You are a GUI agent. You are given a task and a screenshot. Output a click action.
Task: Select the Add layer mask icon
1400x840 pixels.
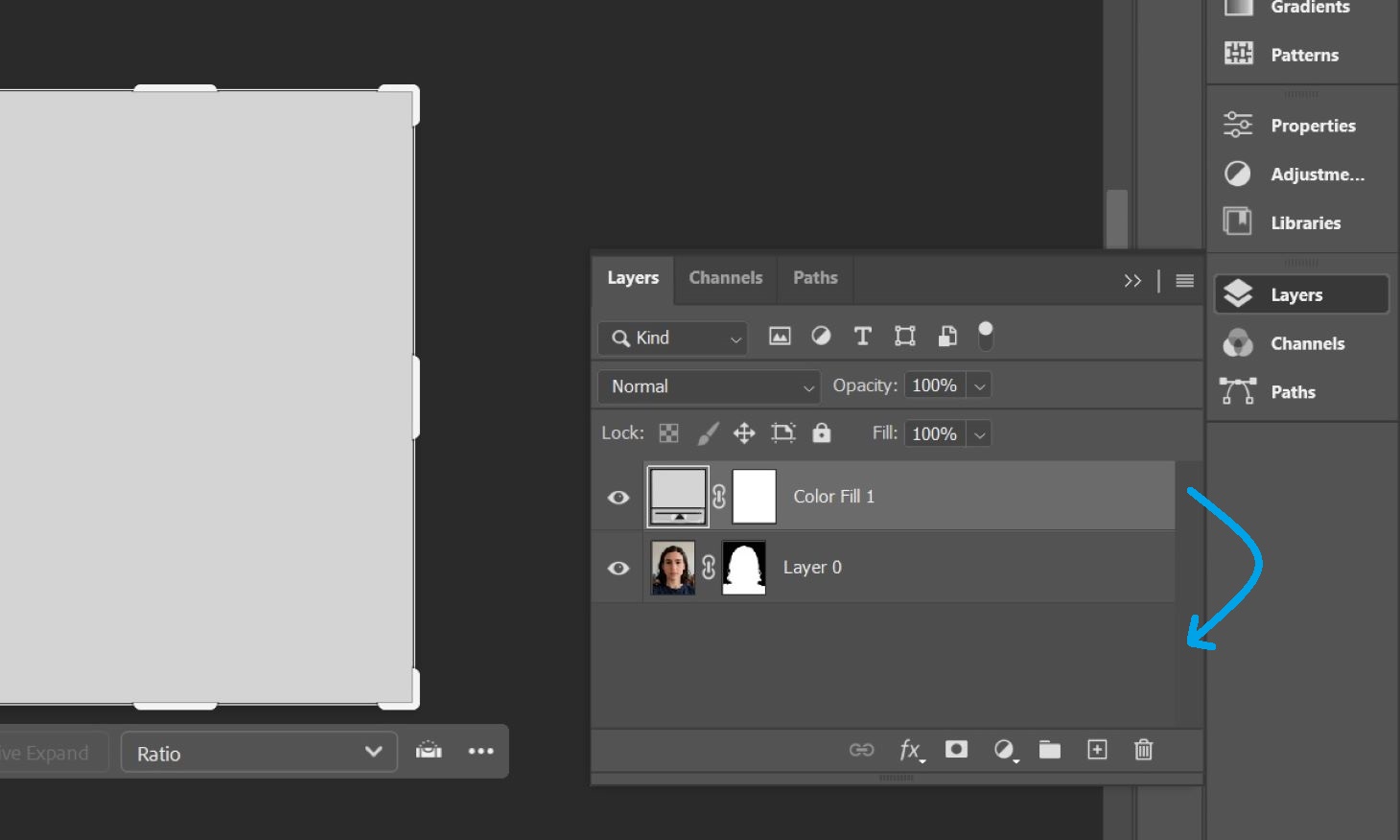tap(955, 750)
